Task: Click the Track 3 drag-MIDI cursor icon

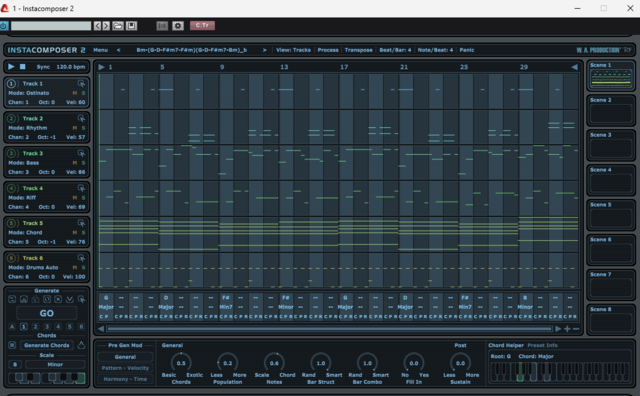Action: tap(81, 153)
